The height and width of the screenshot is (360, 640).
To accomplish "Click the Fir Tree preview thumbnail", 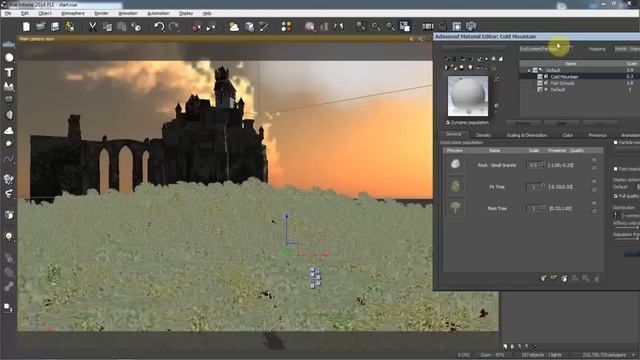I will [455, 186].
